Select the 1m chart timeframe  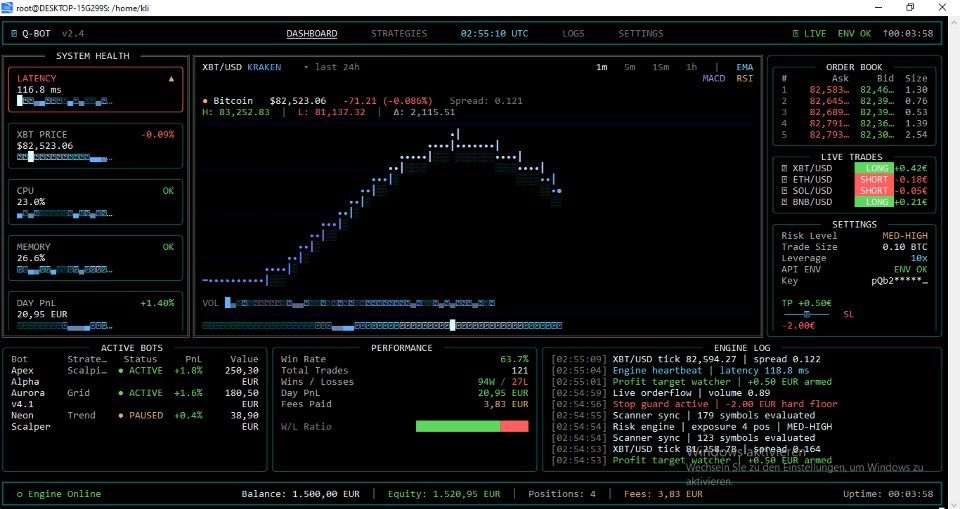[602, 67]
